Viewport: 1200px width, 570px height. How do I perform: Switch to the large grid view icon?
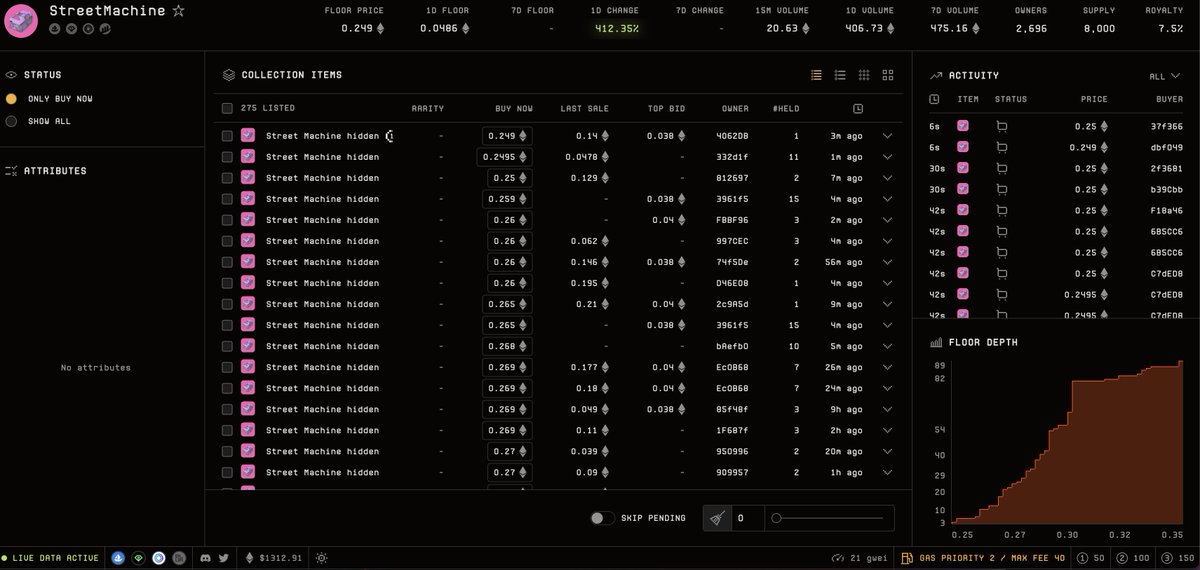click(x=888, y=75)
